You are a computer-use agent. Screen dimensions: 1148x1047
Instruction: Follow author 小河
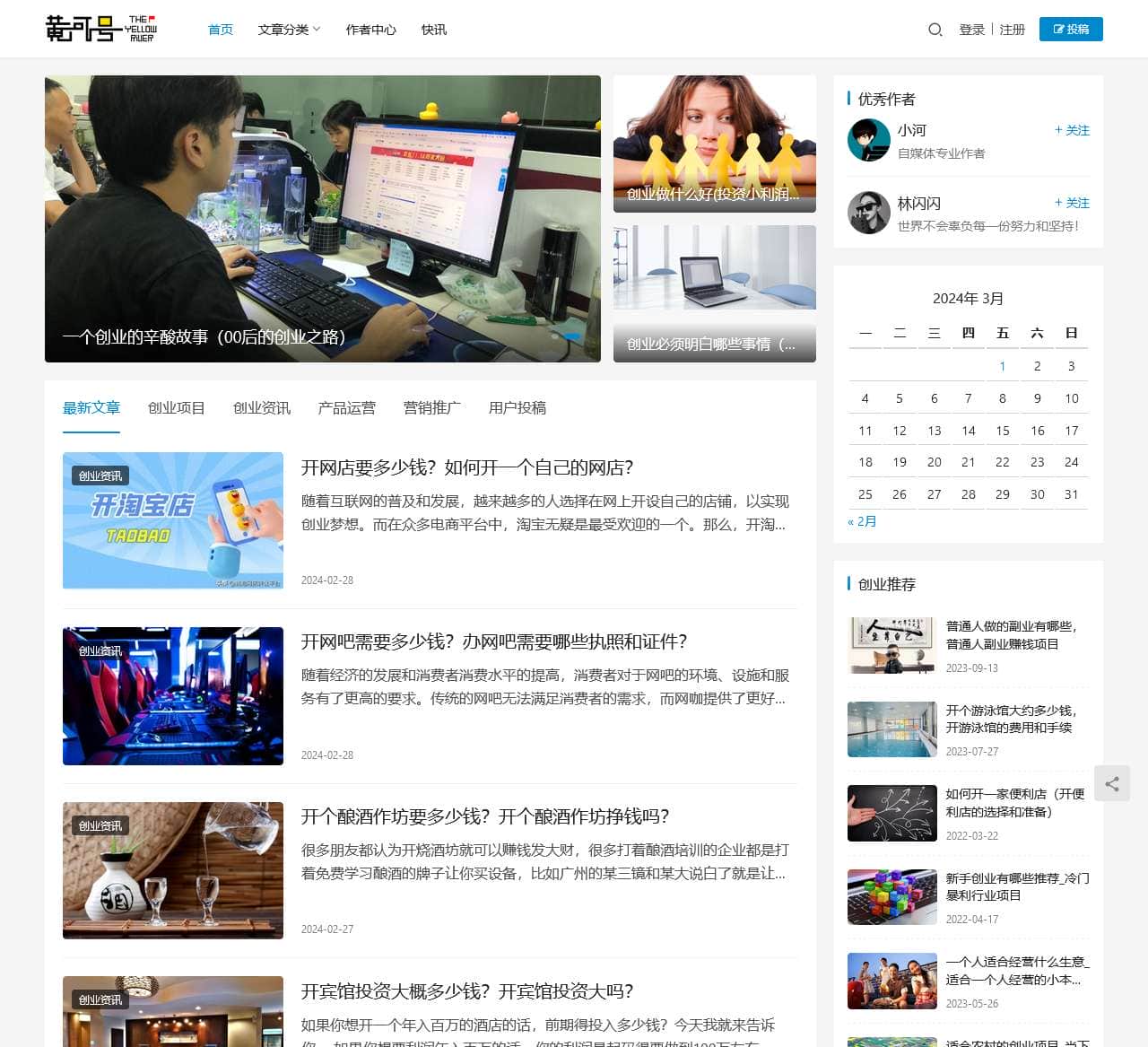click(1072, 130)
